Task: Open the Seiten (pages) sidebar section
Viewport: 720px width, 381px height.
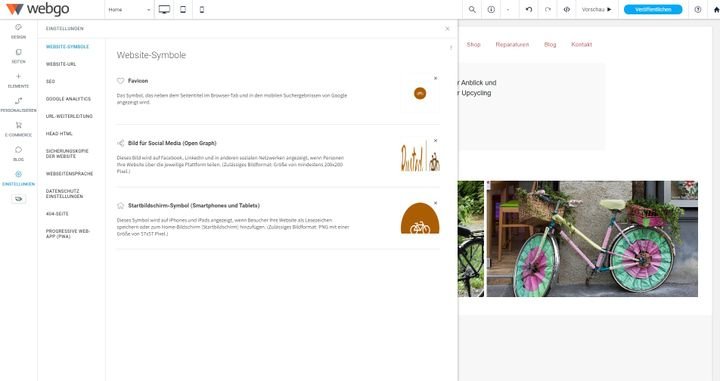Action: click(18, 56)
